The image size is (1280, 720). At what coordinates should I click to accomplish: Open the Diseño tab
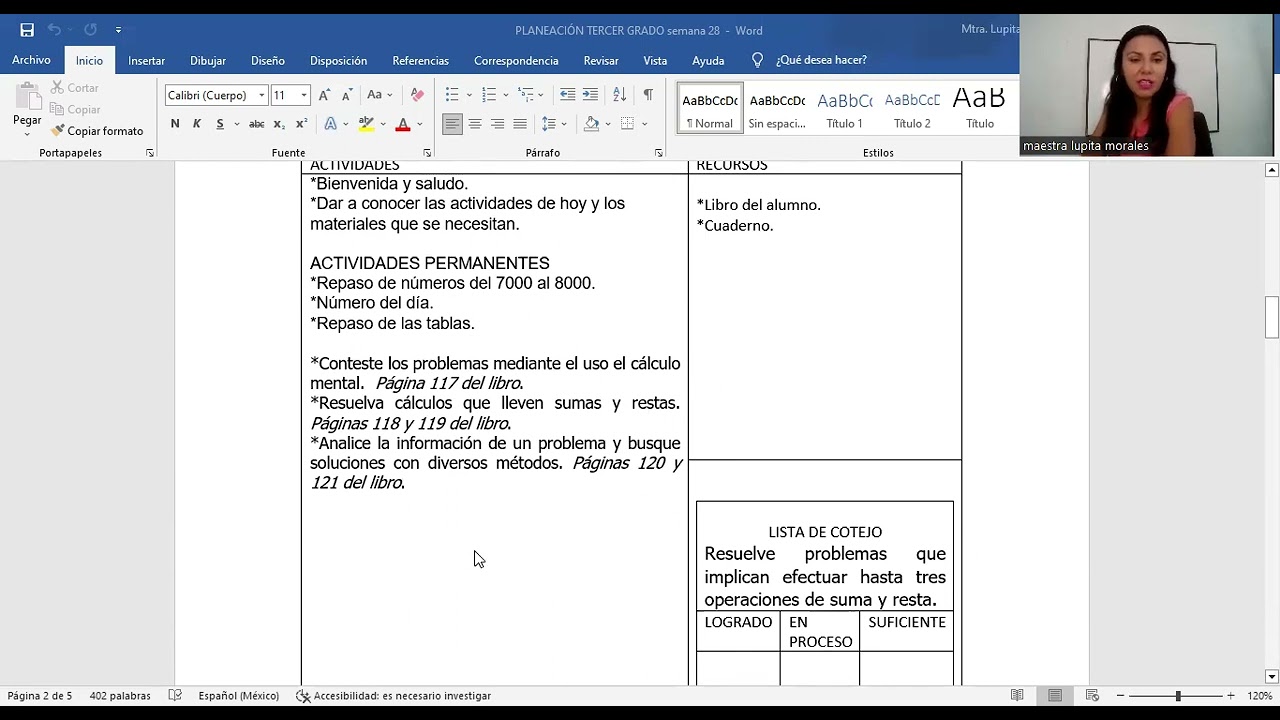point(268,60)
